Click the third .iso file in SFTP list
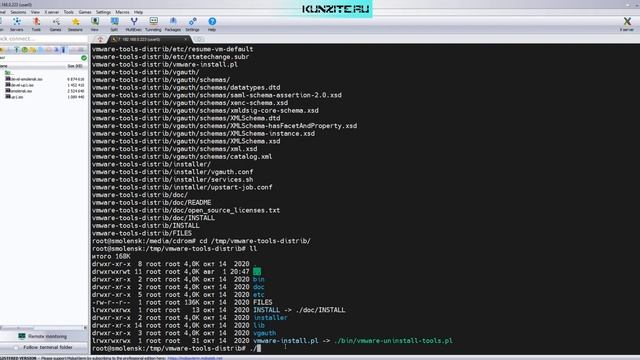Image resolution: width=640 pixels, height=360 pixels. 19,91
